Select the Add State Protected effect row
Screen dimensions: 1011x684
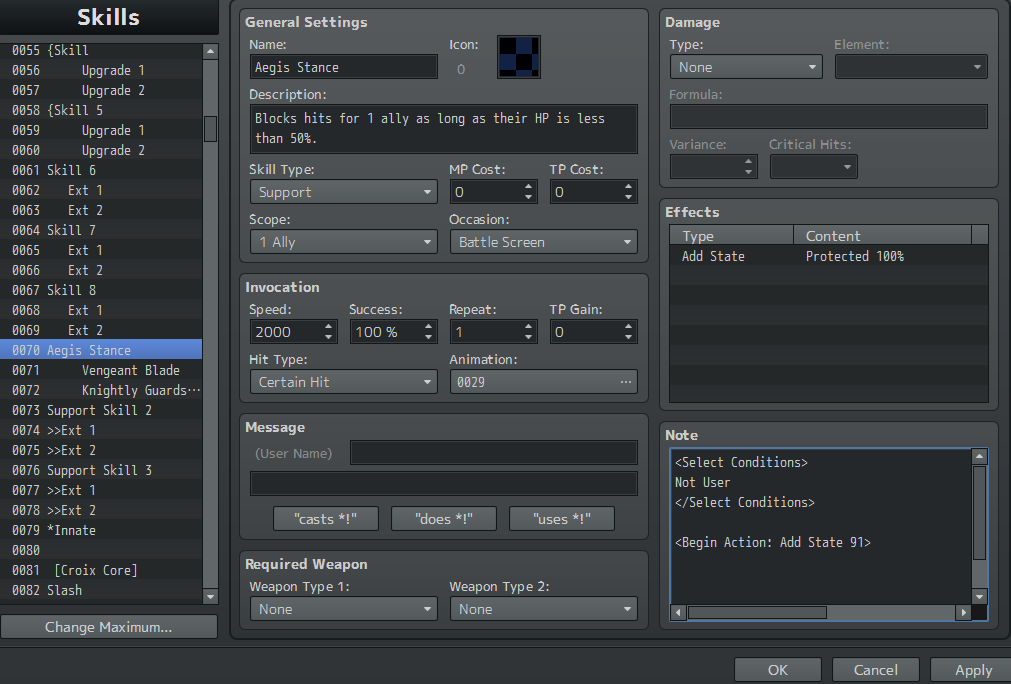tap(829, 256)
